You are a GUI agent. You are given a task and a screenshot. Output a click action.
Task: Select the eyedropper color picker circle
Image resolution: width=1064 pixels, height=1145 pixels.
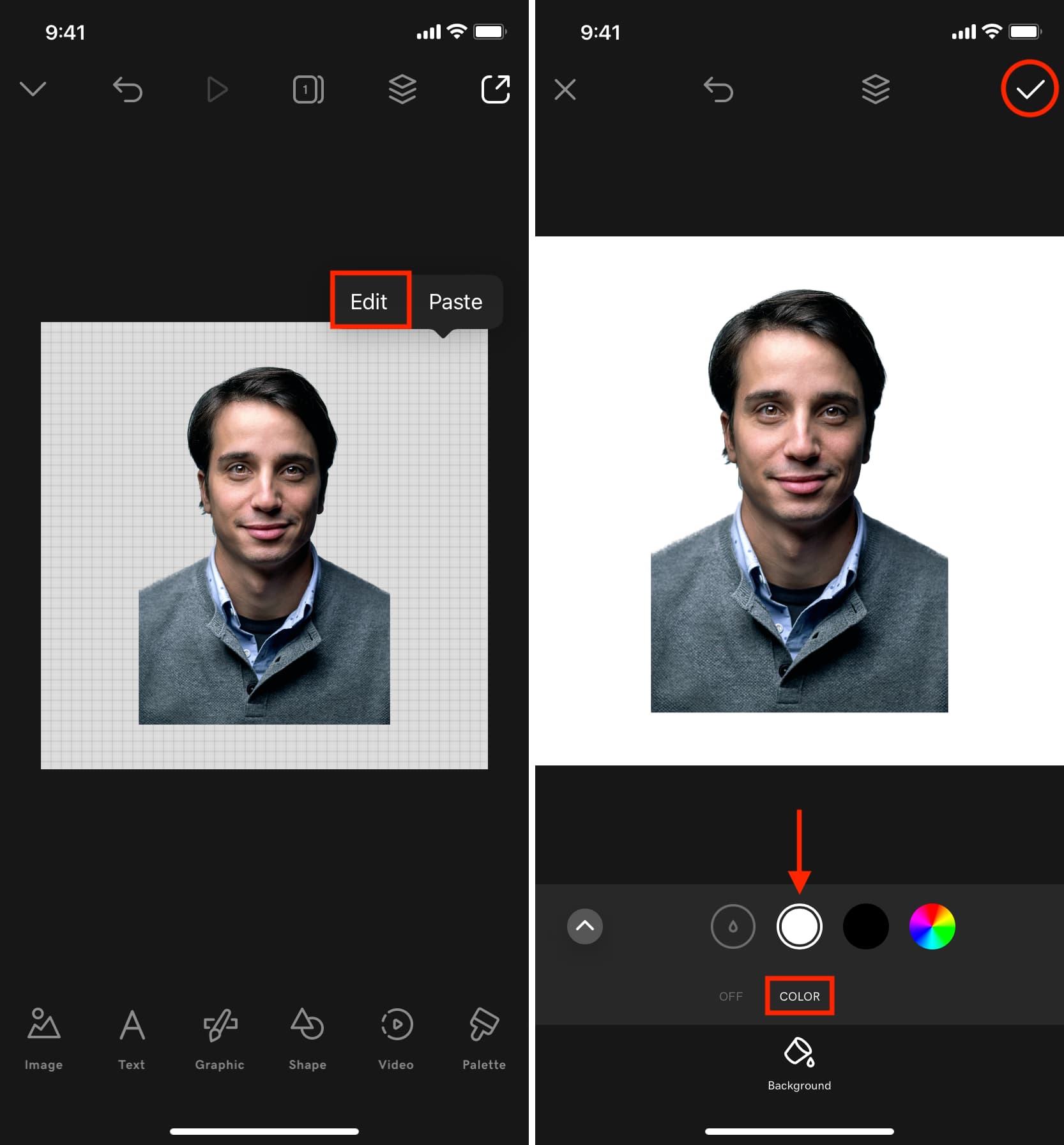pyautogui.click(x=733, y=926)
